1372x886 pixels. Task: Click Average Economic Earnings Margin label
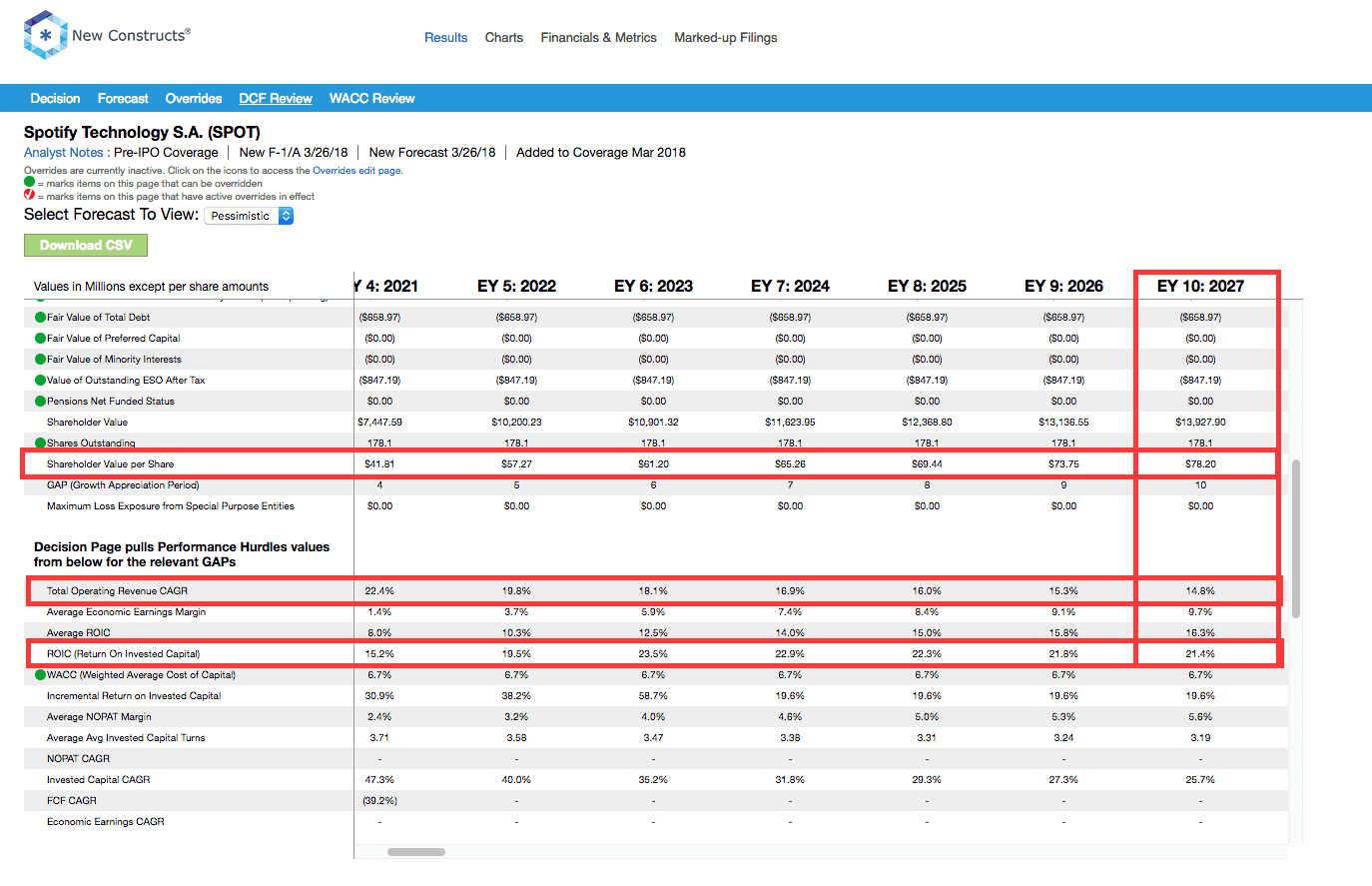[126, 611]
